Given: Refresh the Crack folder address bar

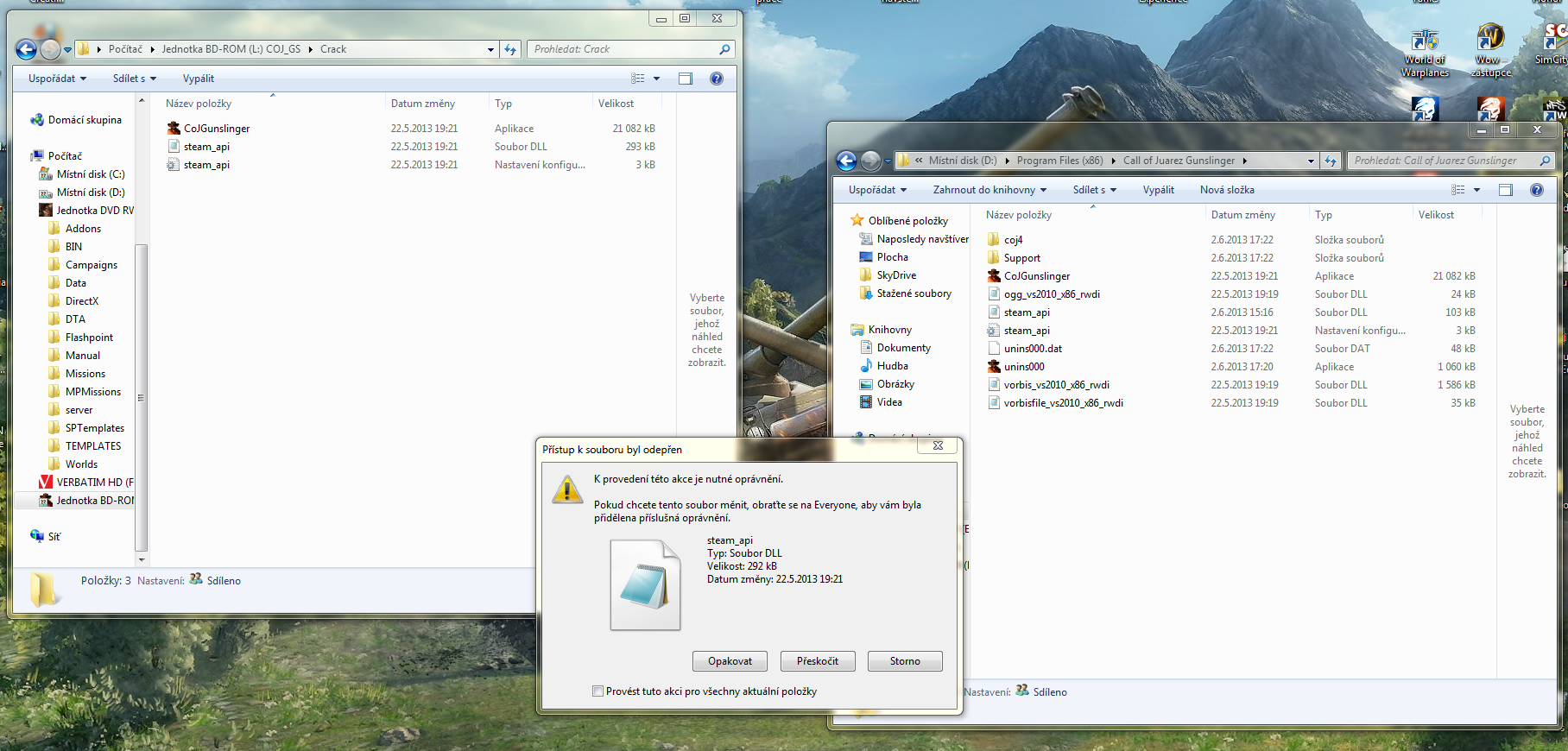Looking at the screenshot, I should (510, 49).
